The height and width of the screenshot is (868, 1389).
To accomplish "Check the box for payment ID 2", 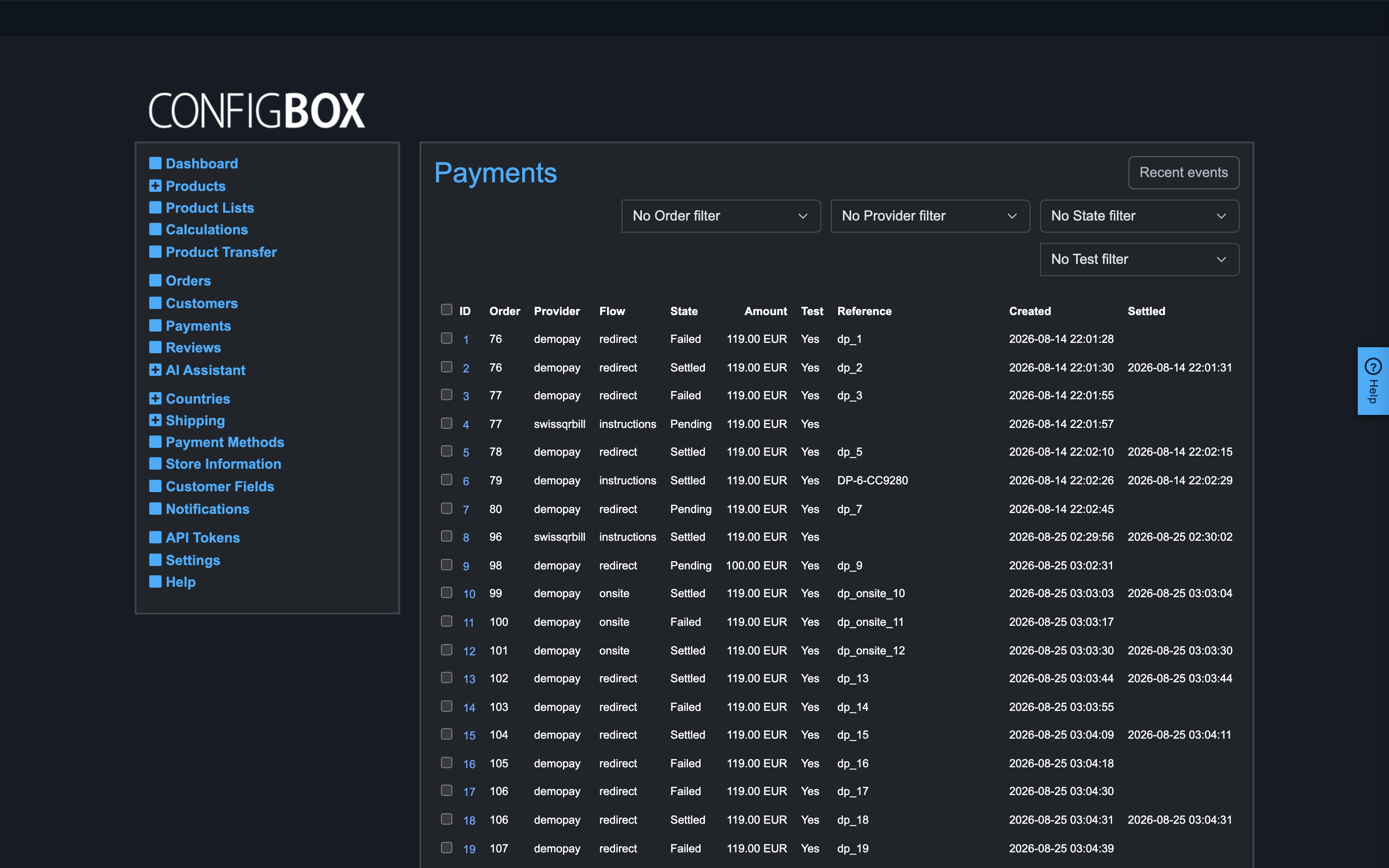I will [x=447, y=366].
